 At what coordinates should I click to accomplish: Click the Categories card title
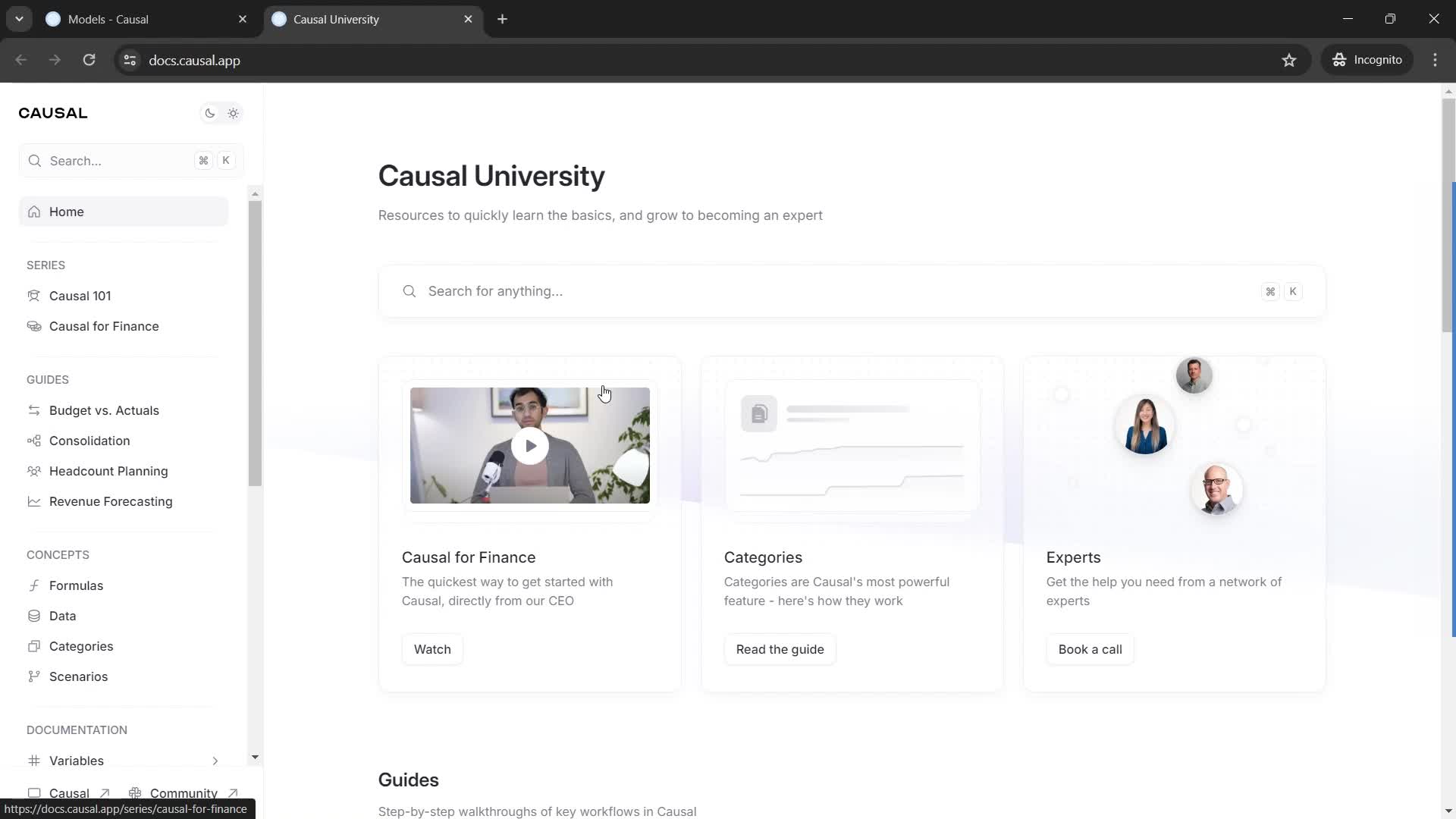763,557
